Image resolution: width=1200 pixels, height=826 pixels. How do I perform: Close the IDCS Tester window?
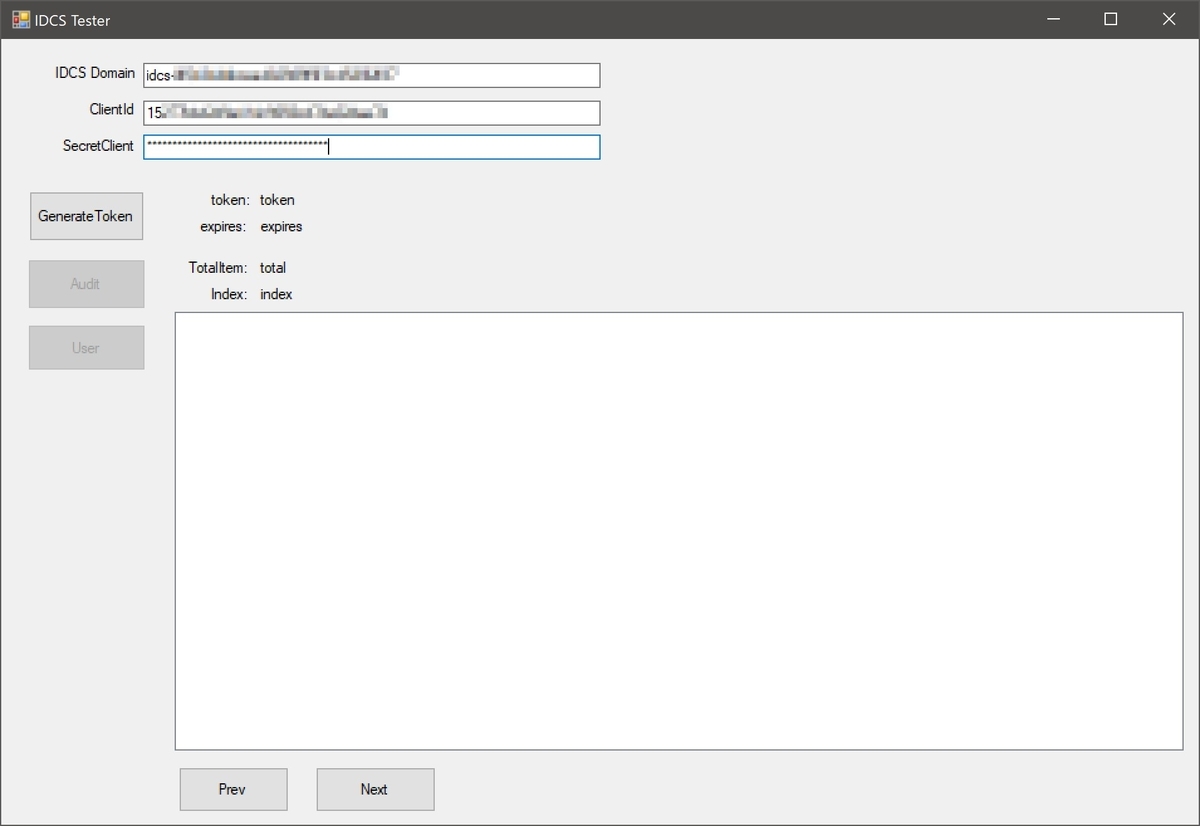coord(1169,19)
